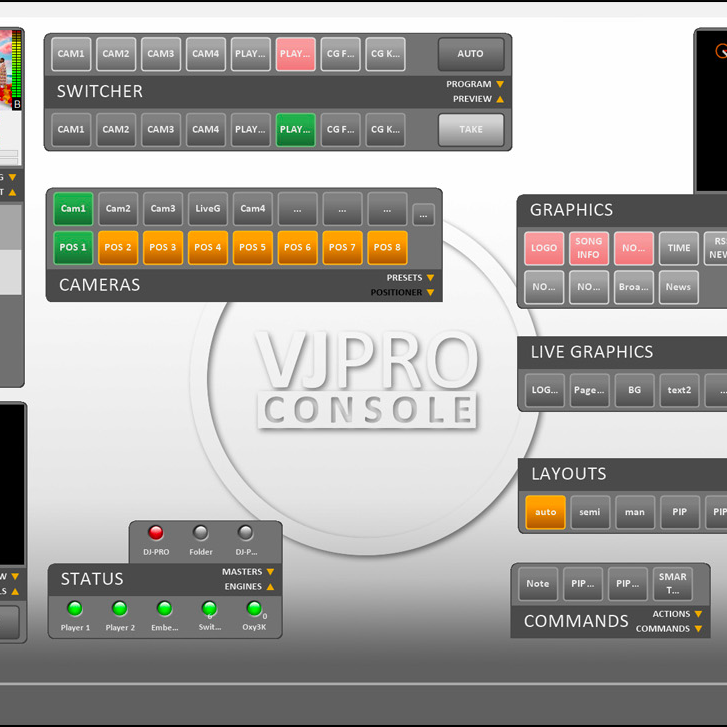Select CAM1 on the preview row
727x727 pixels.
point(71,129)
